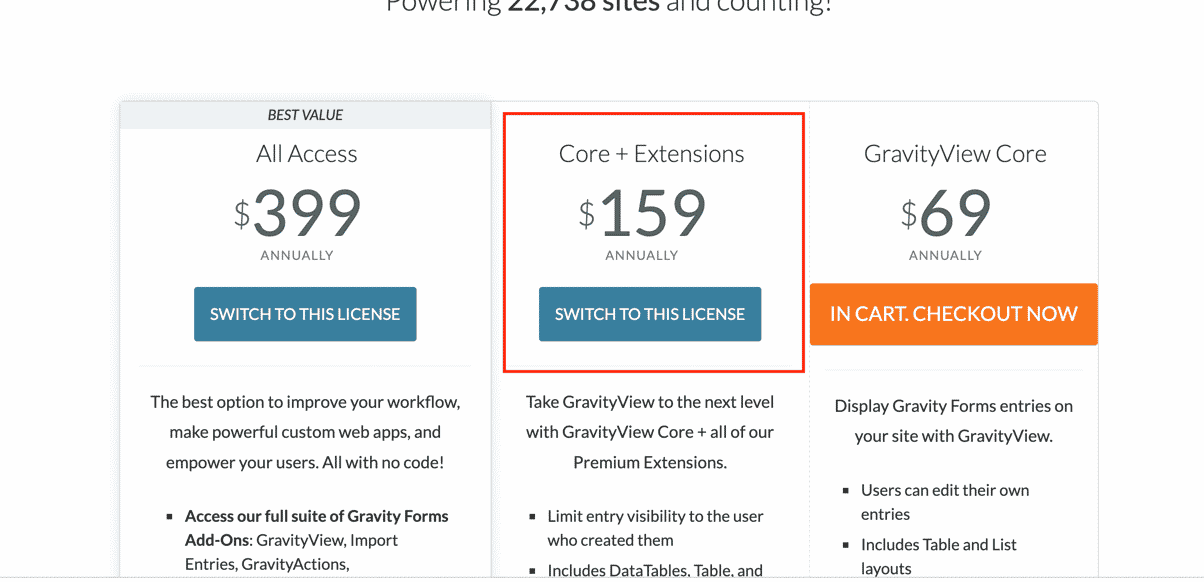This screenshot has height=582, width=1204.
Task: Click the Annually label under $399
Action: pyautogui.click(x=297, y=255)
